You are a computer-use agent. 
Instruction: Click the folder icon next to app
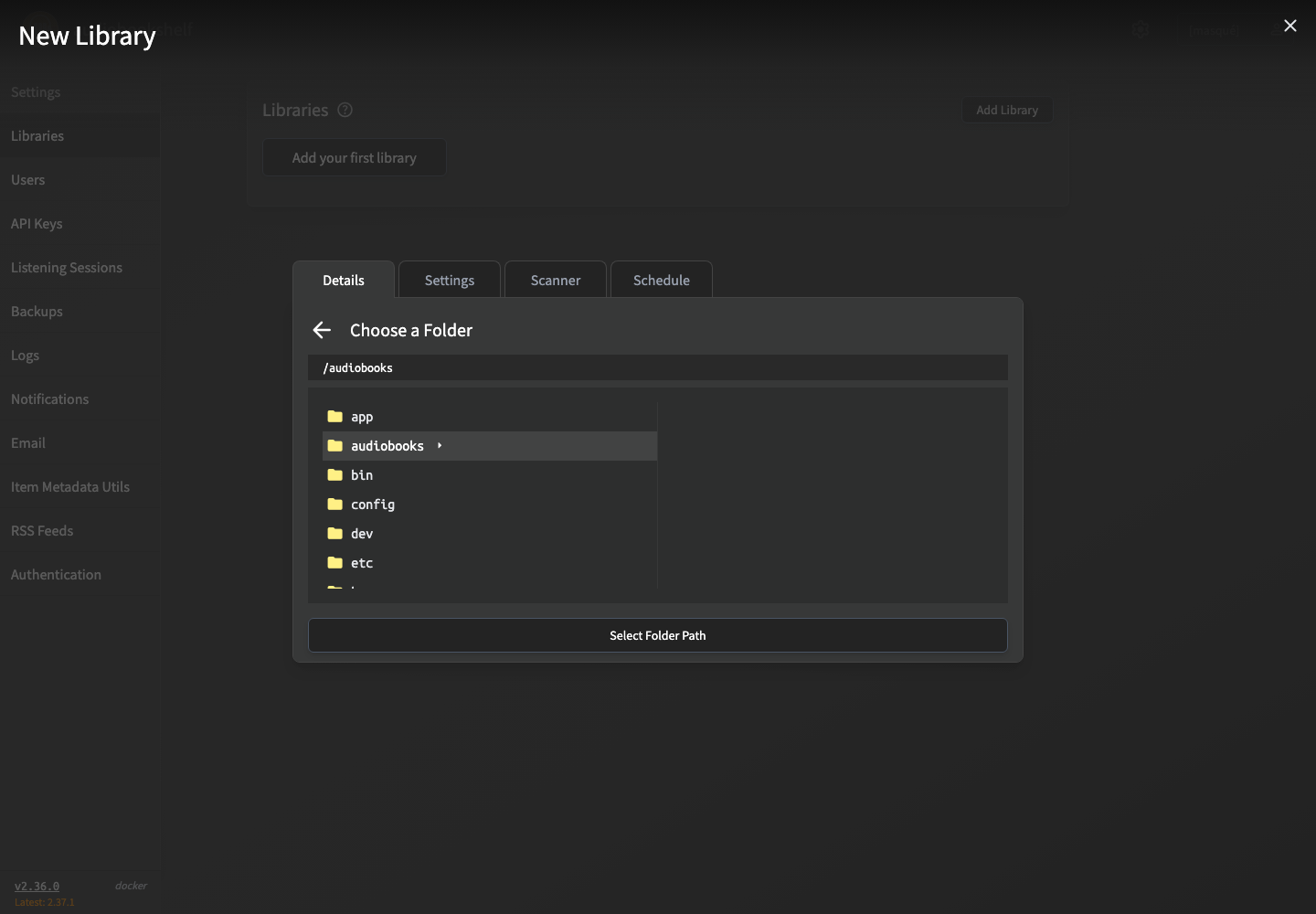click(335, 417)
